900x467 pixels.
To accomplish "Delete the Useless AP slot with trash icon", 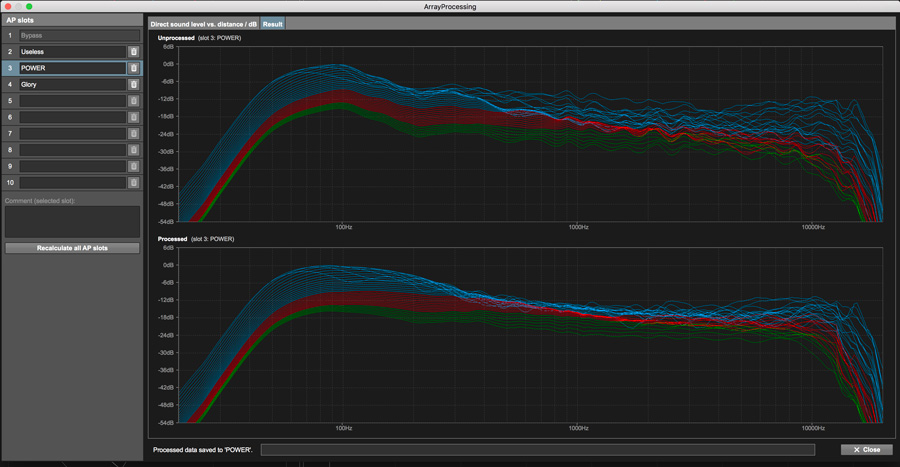I will 134,52.
